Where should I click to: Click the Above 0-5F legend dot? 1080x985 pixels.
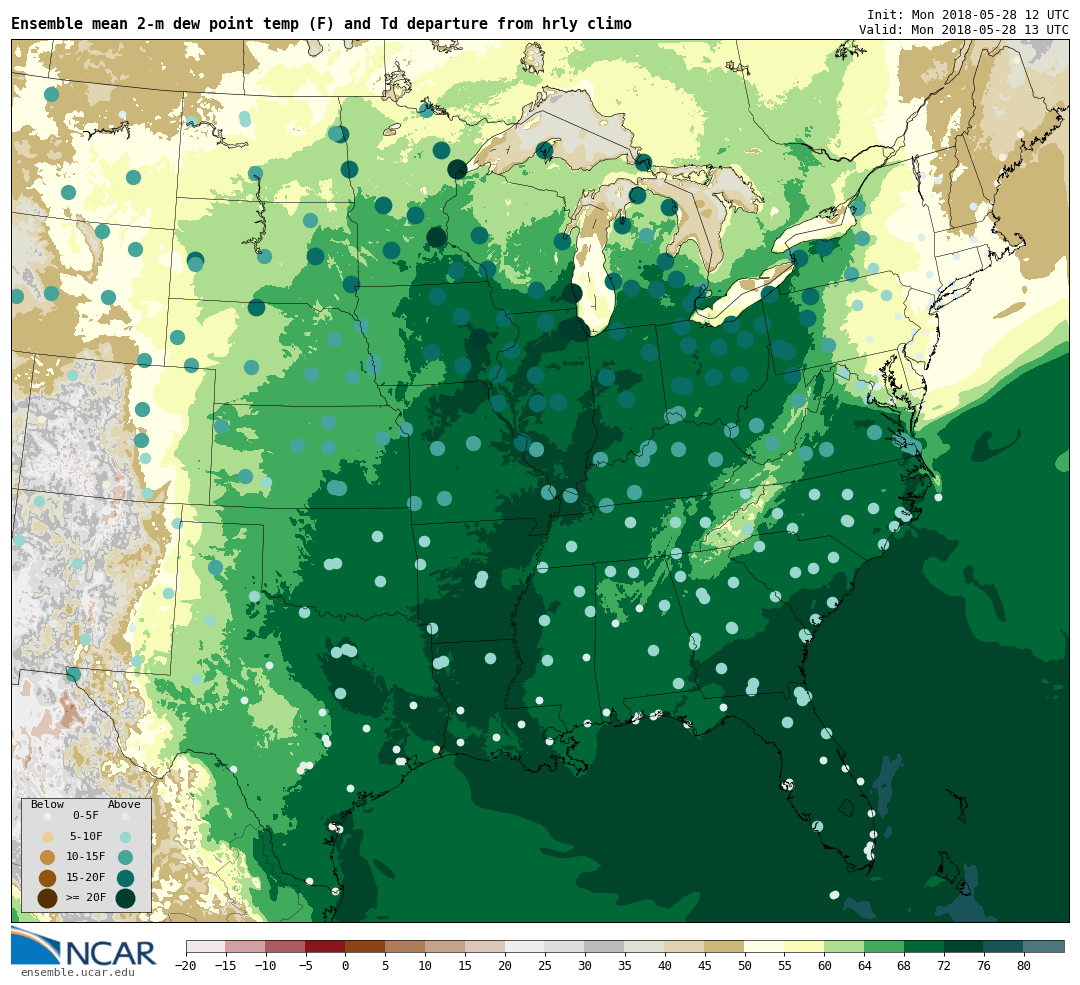125,817
